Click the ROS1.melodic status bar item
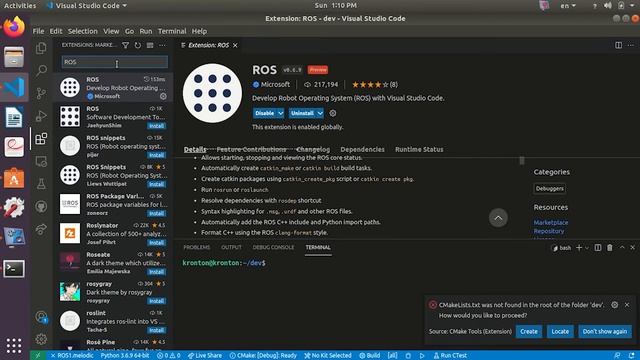The height and width of the screenshot is (360, 640). [72, 356]
